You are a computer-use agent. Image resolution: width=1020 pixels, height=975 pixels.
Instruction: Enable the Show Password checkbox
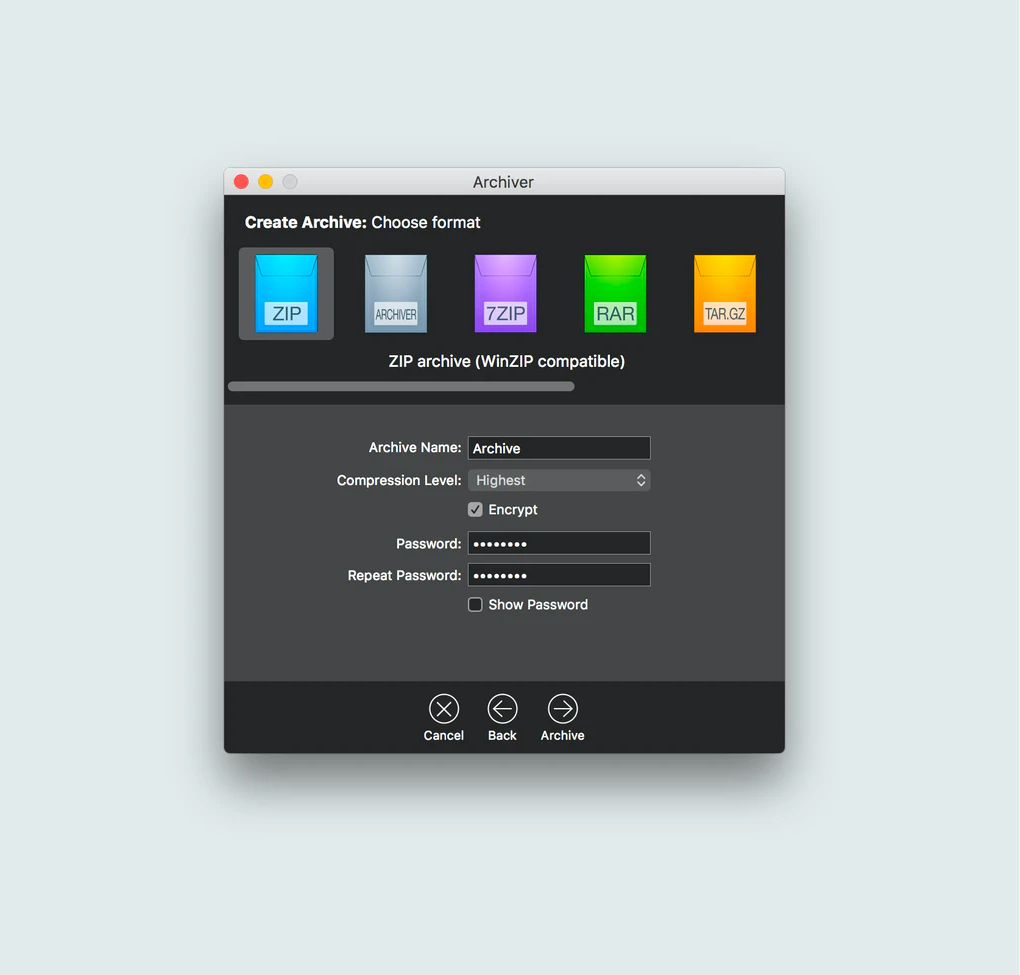475,604
